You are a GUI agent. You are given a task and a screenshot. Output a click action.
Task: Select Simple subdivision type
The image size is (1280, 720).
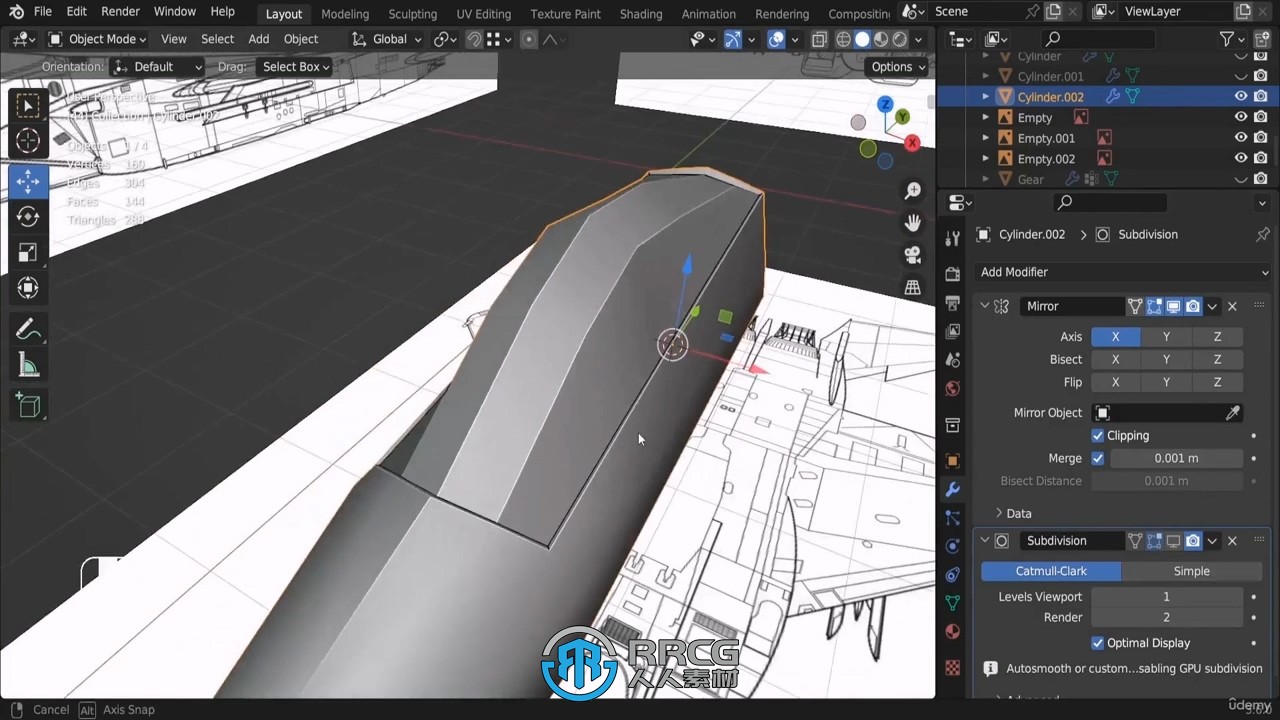tap(1191, 571)
